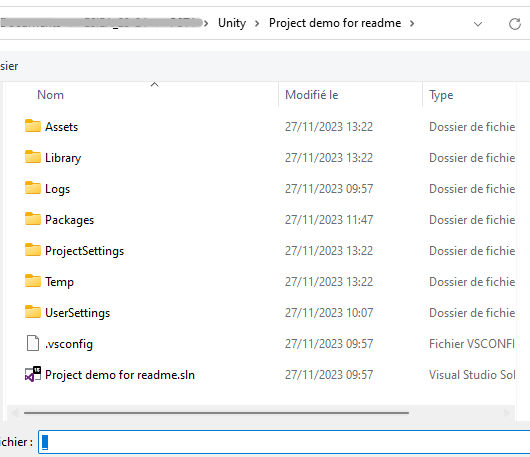Click the .vsconfig file icon
This screenshot has width=530, height=457.
tap(33, 343)
